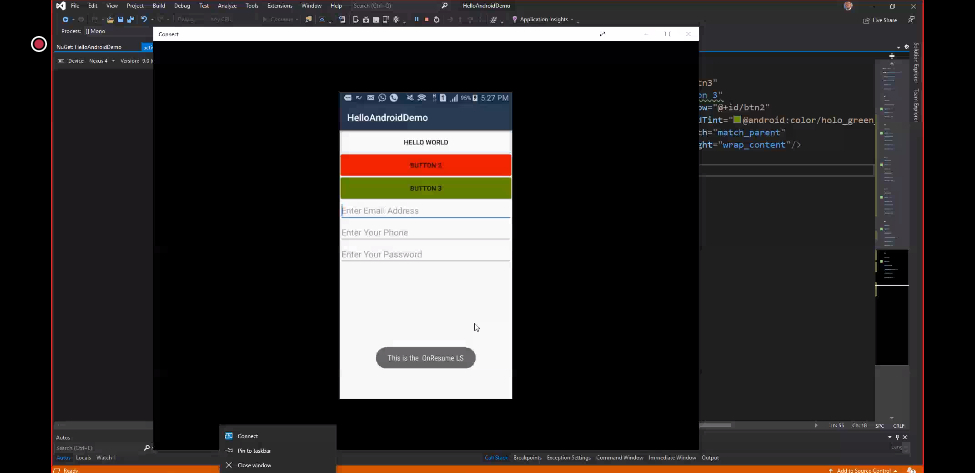Stop debugging with the red square icon
Viewport: 975px width, 473px height.
[x=426, y=19]
